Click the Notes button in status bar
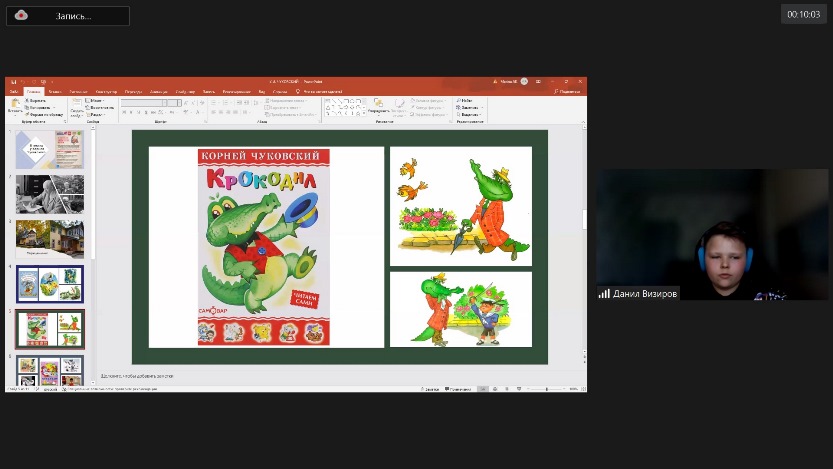The width and height of the screenshot is (833, 469). pos(431,388)
